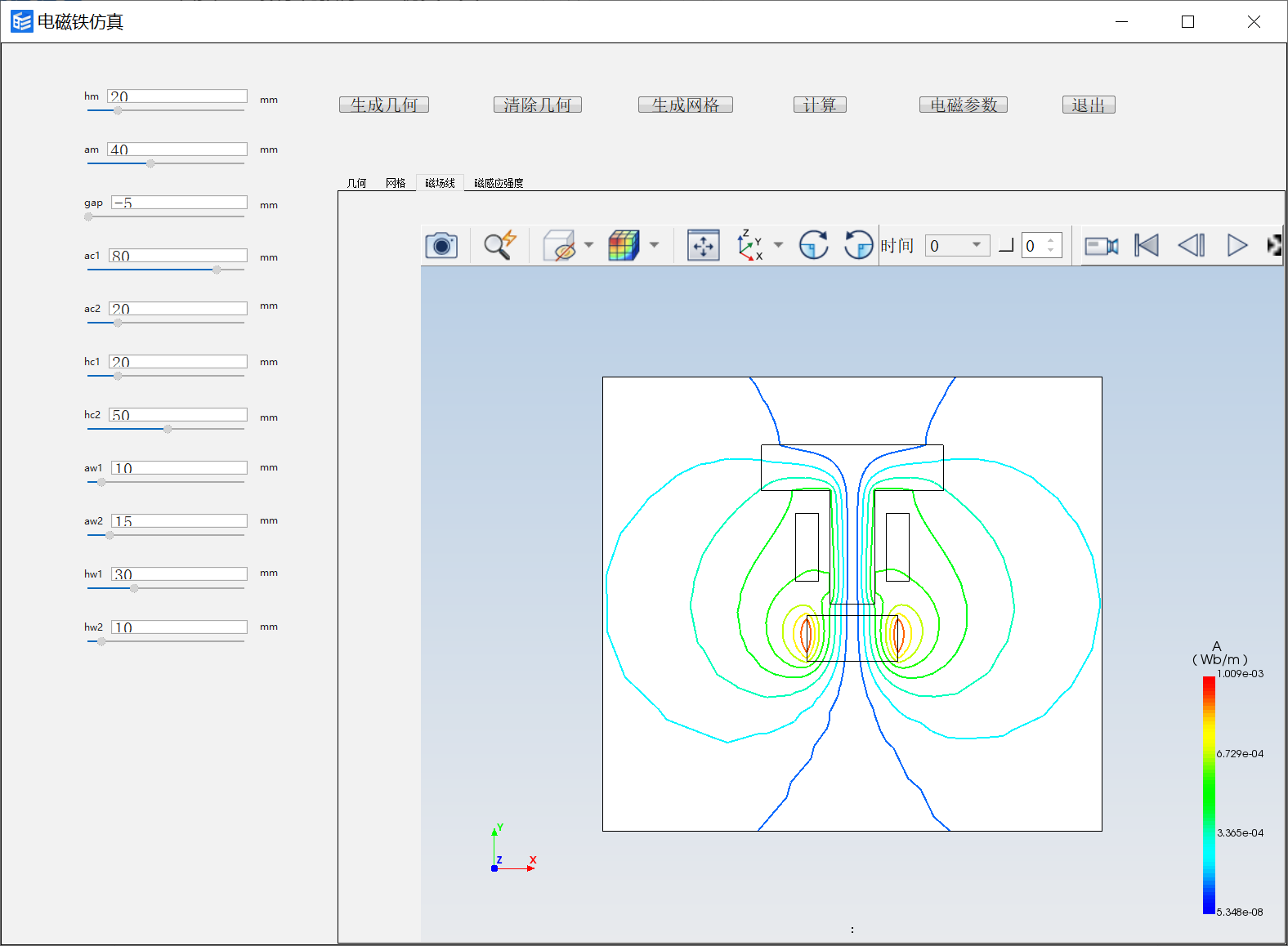
Task: Click the video camera record icon
Action: pos(1101,245)
